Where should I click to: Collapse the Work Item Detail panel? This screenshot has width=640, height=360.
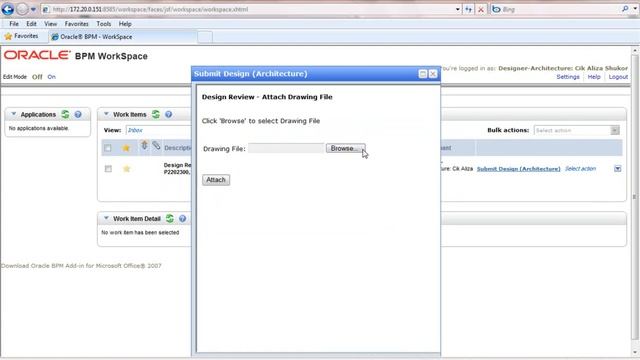[106, 218]
